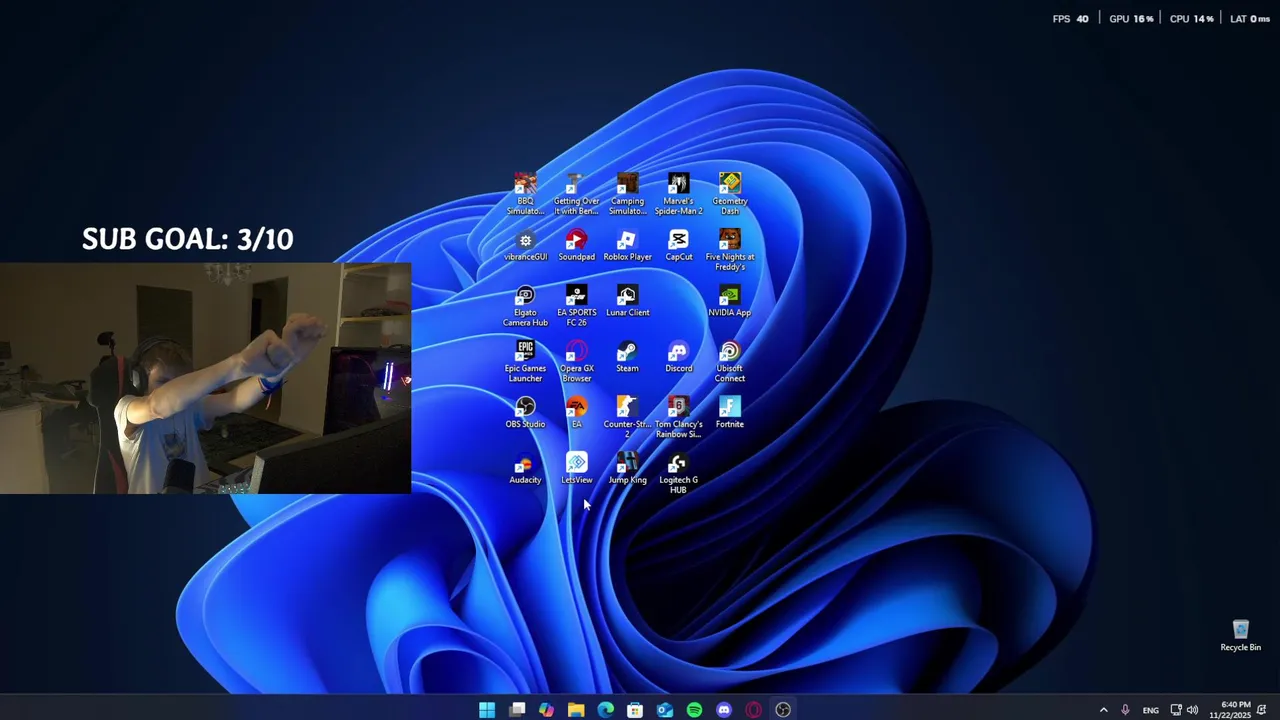Open network settings from the tray

[1176, 710]
